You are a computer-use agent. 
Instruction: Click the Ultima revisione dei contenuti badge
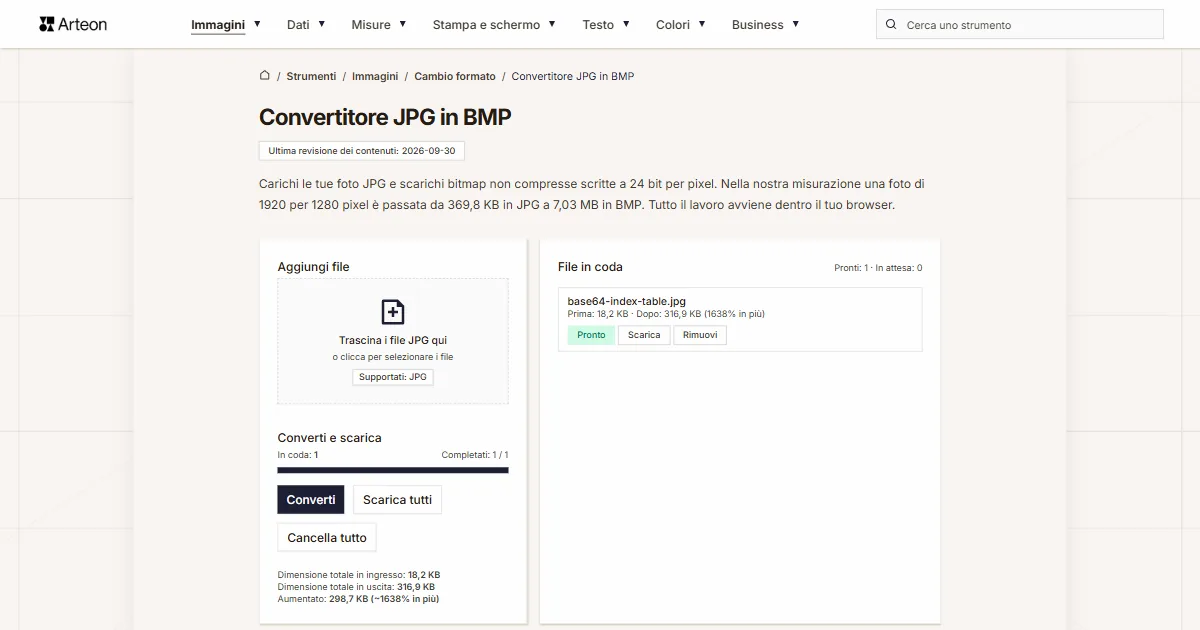click(362, 151)
